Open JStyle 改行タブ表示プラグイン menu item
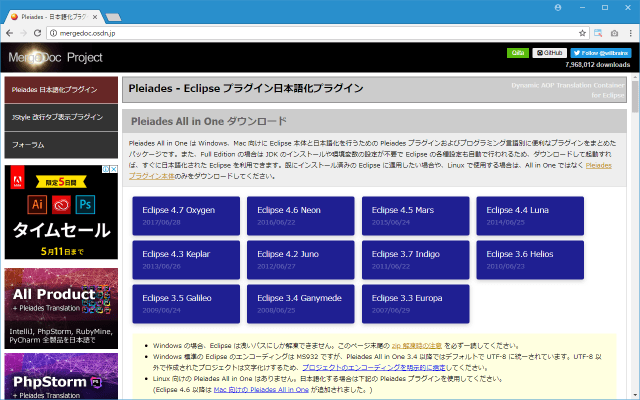 [61, 117]
